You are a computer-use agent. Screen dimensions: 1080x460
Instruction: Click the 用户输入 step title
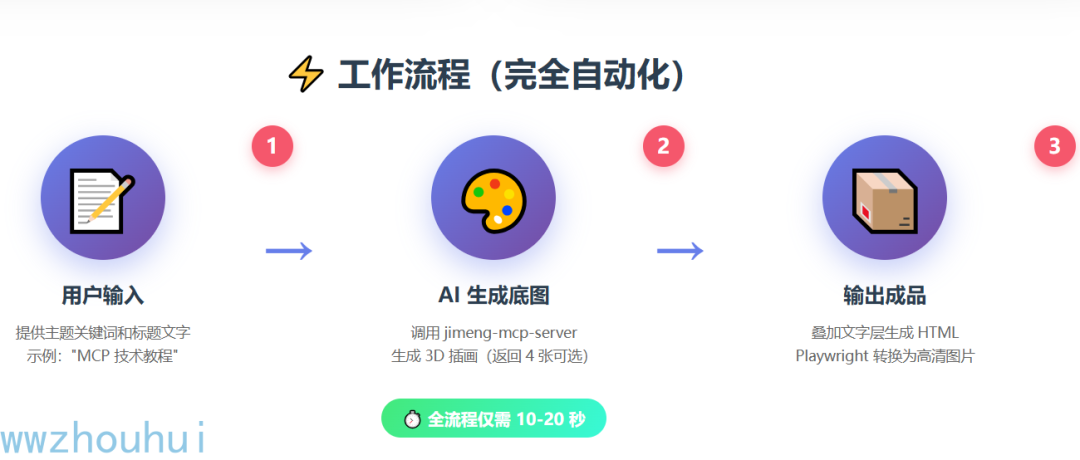[x=103, y=295]
